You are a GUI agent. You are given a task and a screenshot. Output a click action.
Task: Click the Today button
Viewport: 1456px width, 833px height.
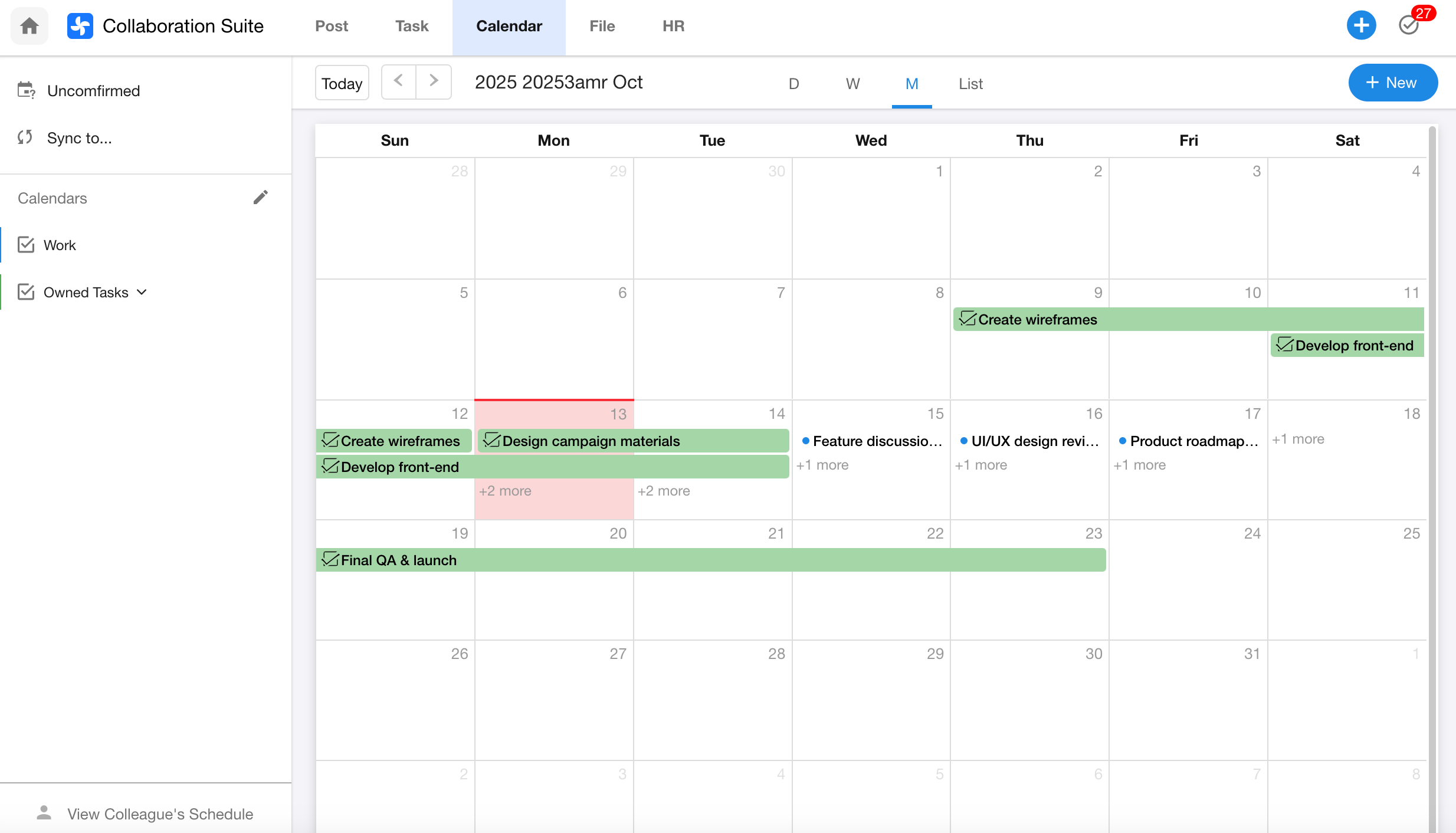[342, 83]
